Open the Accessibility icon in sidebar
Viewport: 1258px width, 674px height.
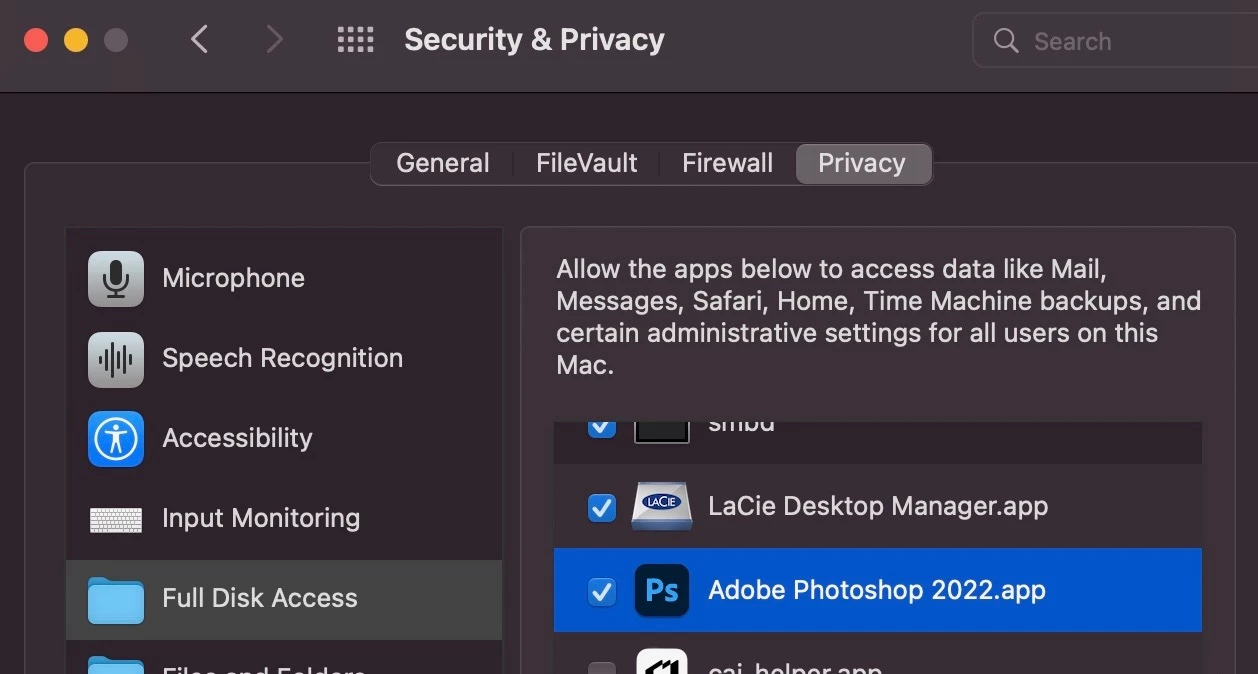point(116,438)
